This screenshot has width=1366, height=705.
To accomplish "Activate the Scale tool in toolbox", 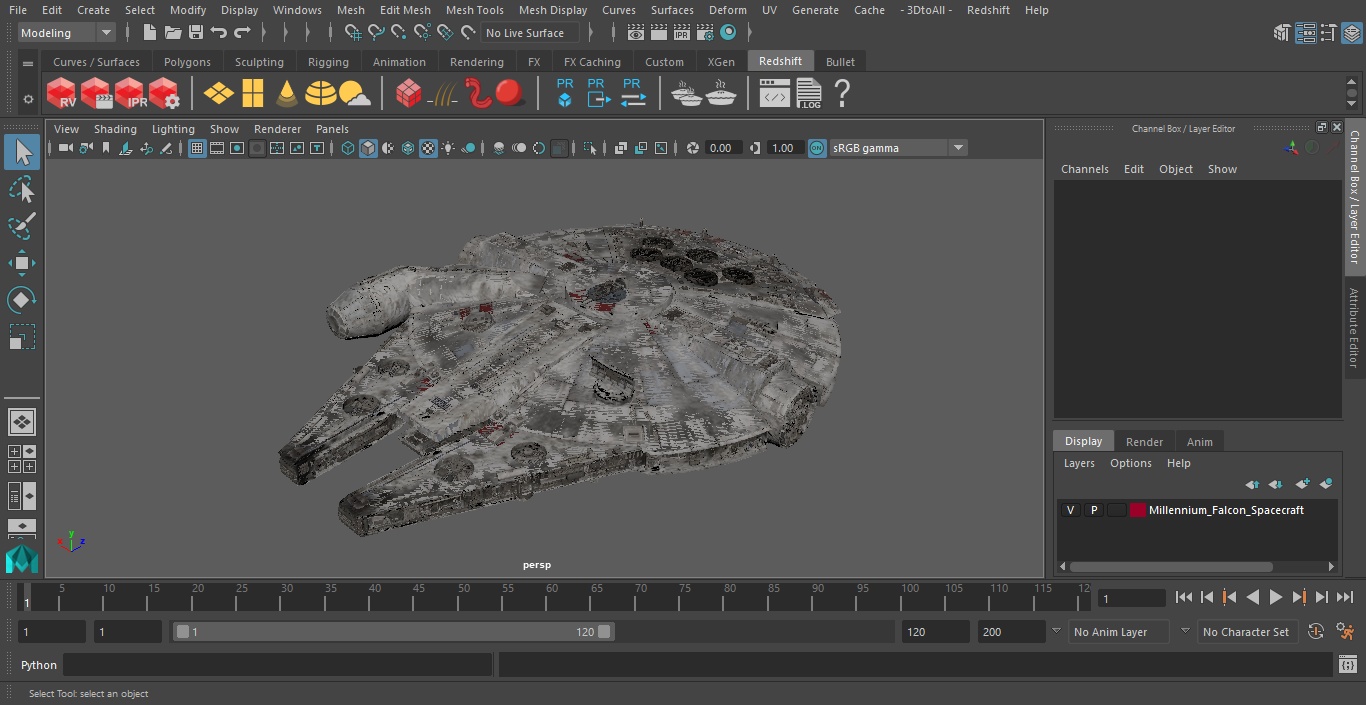I will click(22, 337).
